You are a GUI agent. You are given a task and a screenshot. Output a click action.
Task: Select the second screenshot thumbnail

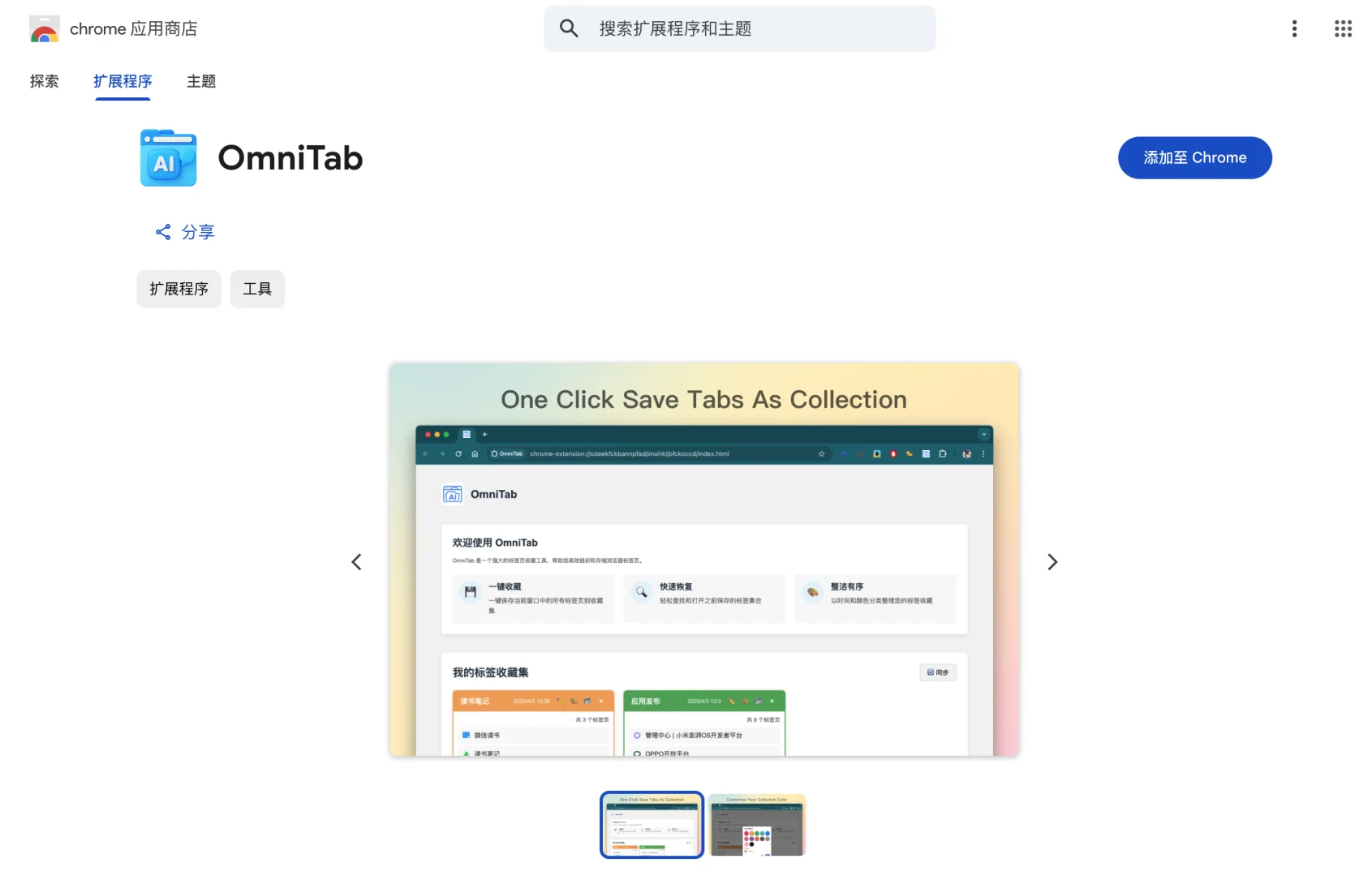(756, 825)
